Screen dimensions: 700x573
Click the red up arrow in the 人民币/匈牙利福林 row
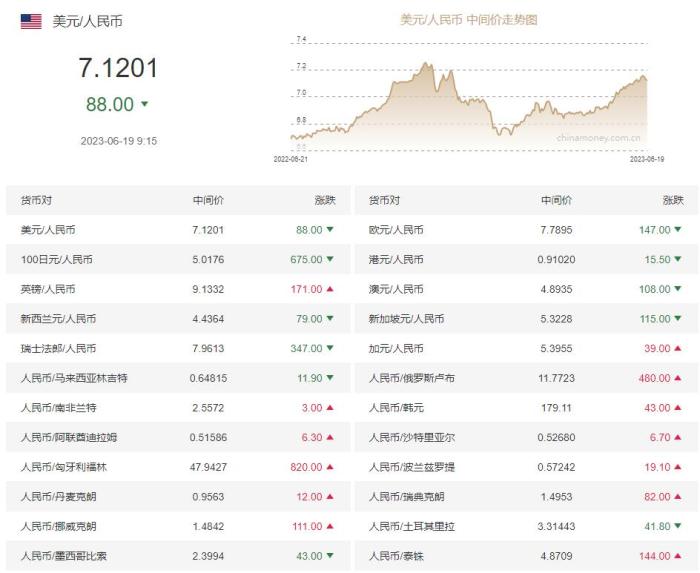click(330, 467)
